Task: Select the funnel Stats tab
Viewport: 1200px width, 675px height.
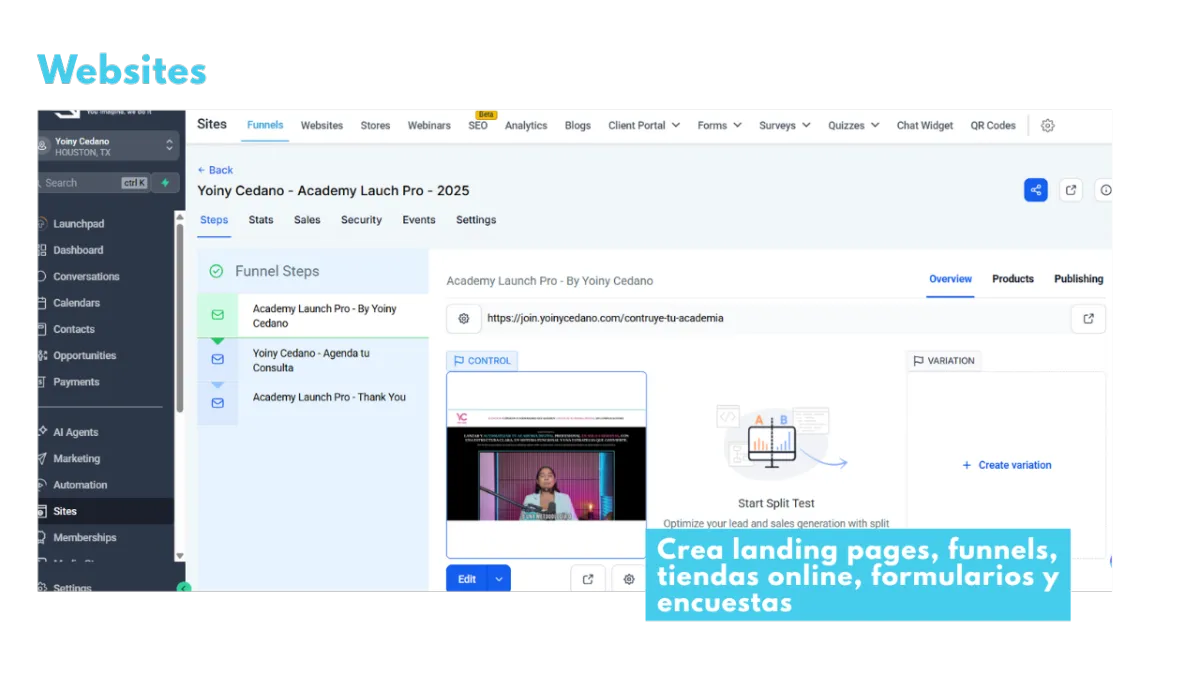Action: click(261, 220)
